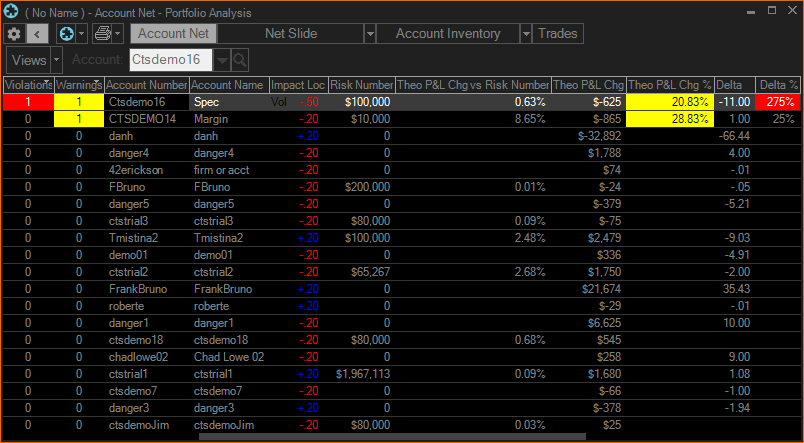Image resolution: width=804 pixels, height=443 pixels.
Task: Open the settings gear icon
Action: (x=14, y=34)
